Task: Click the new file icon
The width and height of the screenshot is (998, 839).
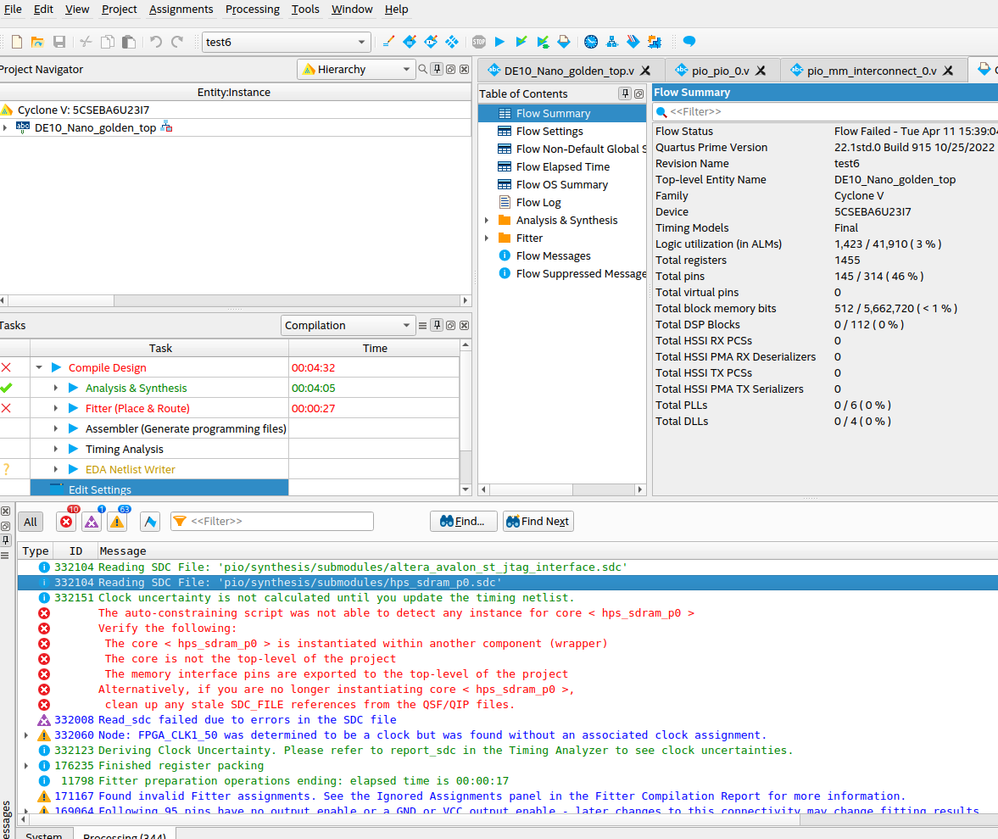Action: coord(16,42)
